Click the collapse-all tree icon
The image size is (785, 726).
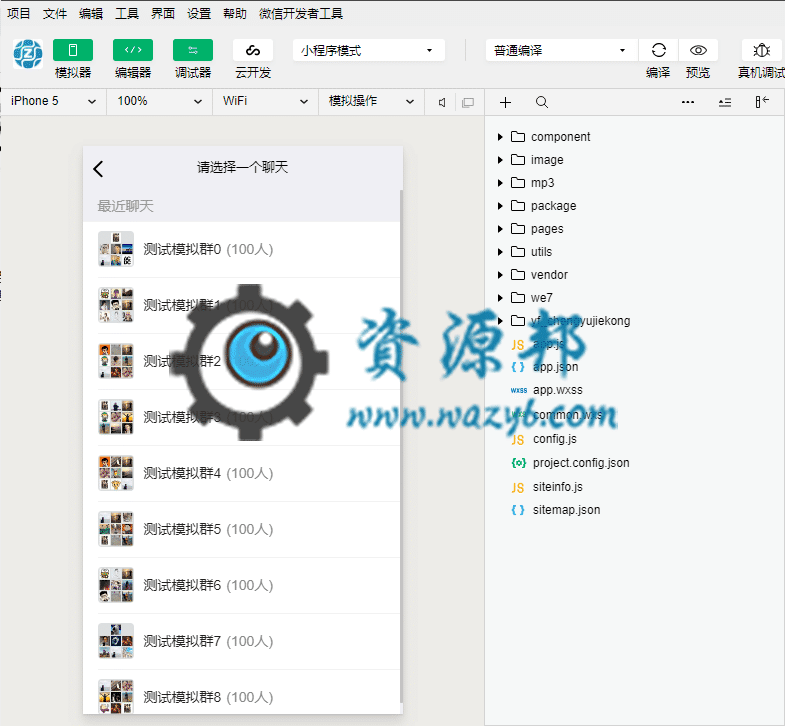725,102
